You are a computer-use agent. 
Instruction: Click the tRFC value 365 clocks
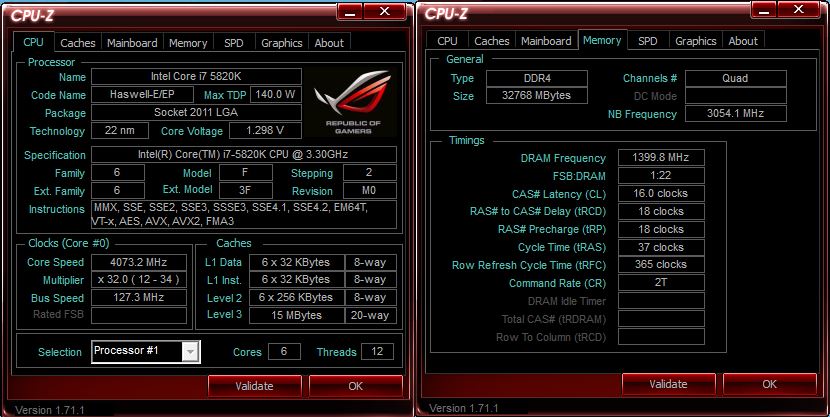click(661, 265)
